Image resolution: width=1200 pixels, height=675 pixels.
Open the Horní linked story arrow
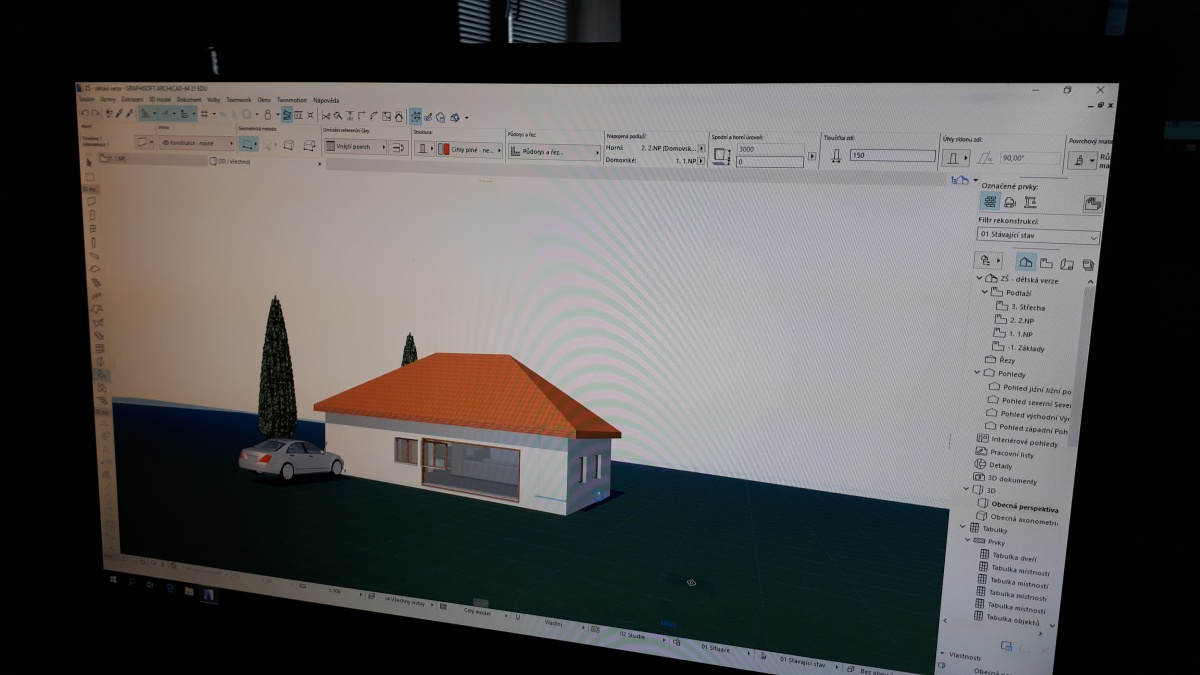702,148
